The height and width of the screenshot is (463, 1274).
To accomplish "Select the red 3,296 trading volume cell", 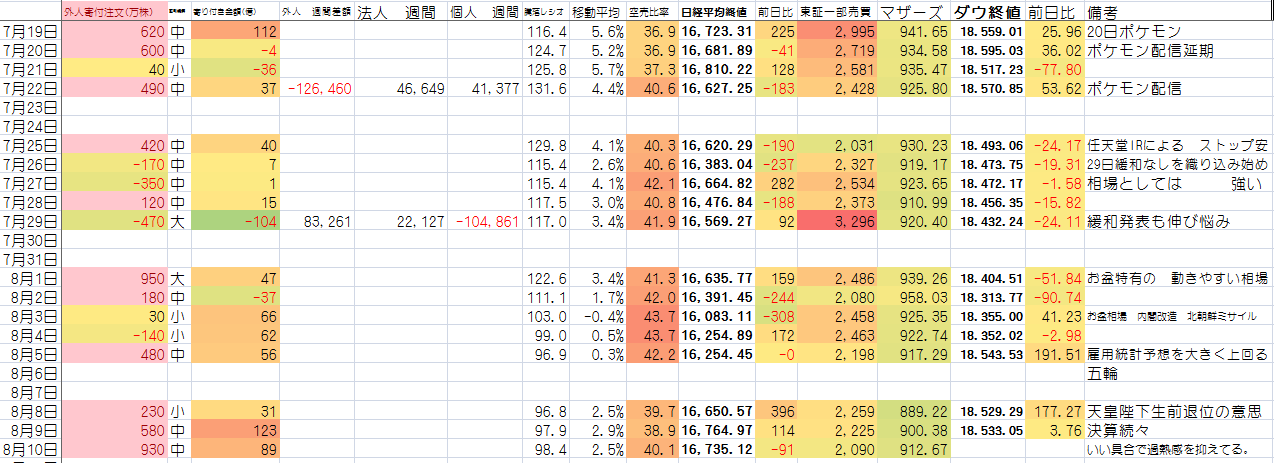I will pos(837,221).
